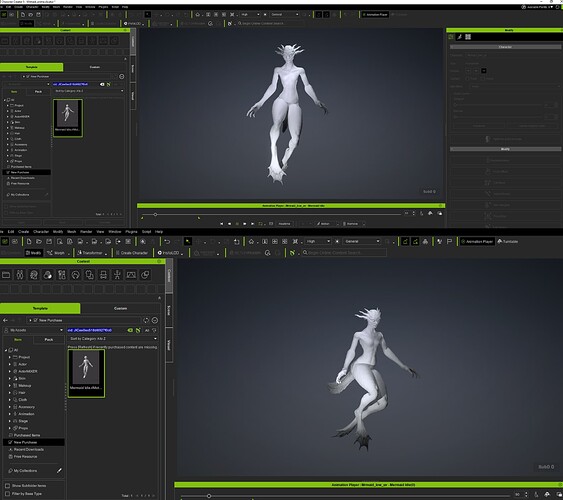Expand Actor tree node in lower window
The height and width of the screenshot is (500, 563).
pos(10,364)
